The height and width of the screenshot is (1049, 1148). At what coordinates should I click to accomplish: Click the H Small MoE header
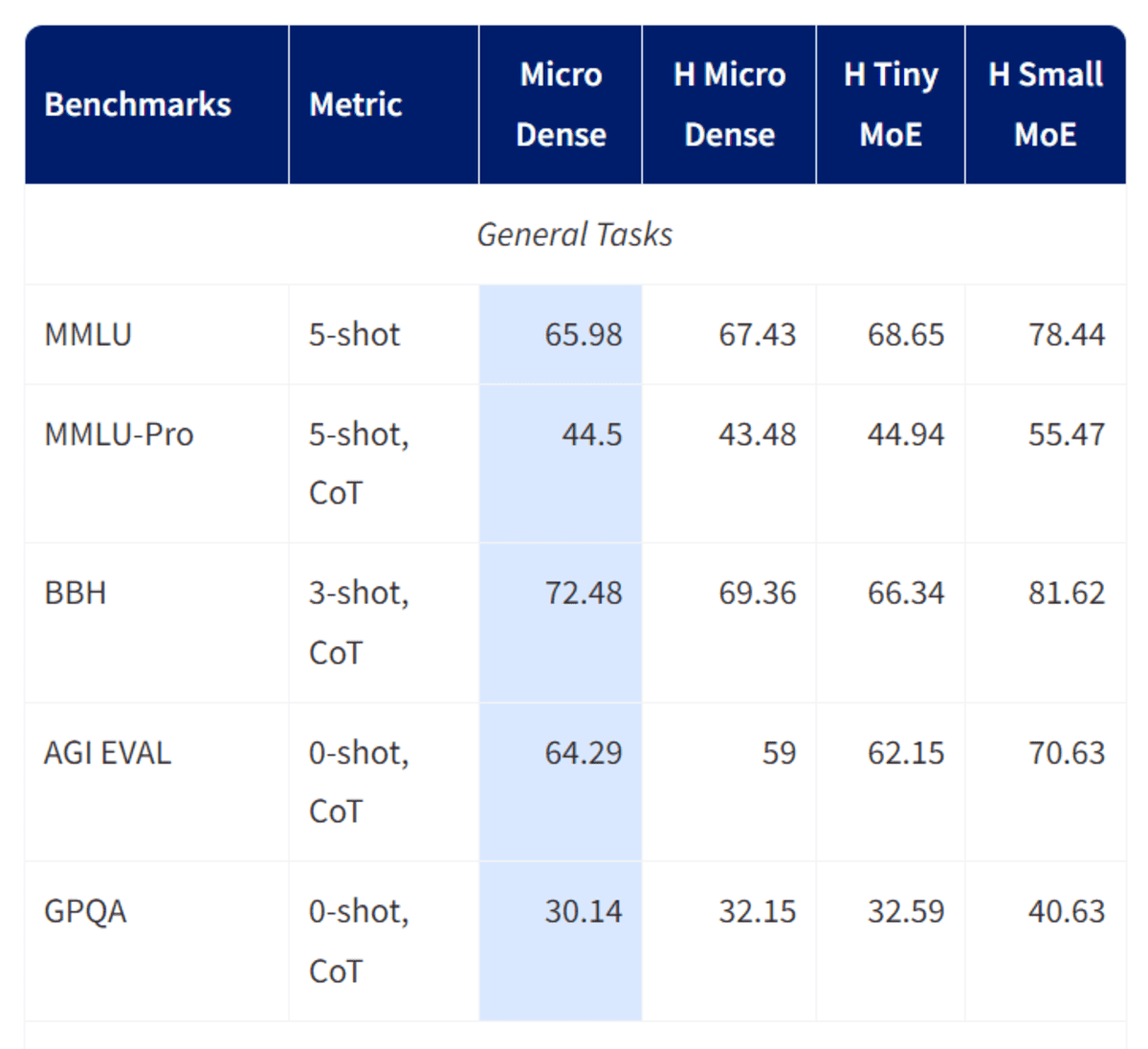(x=1046, y=104)
